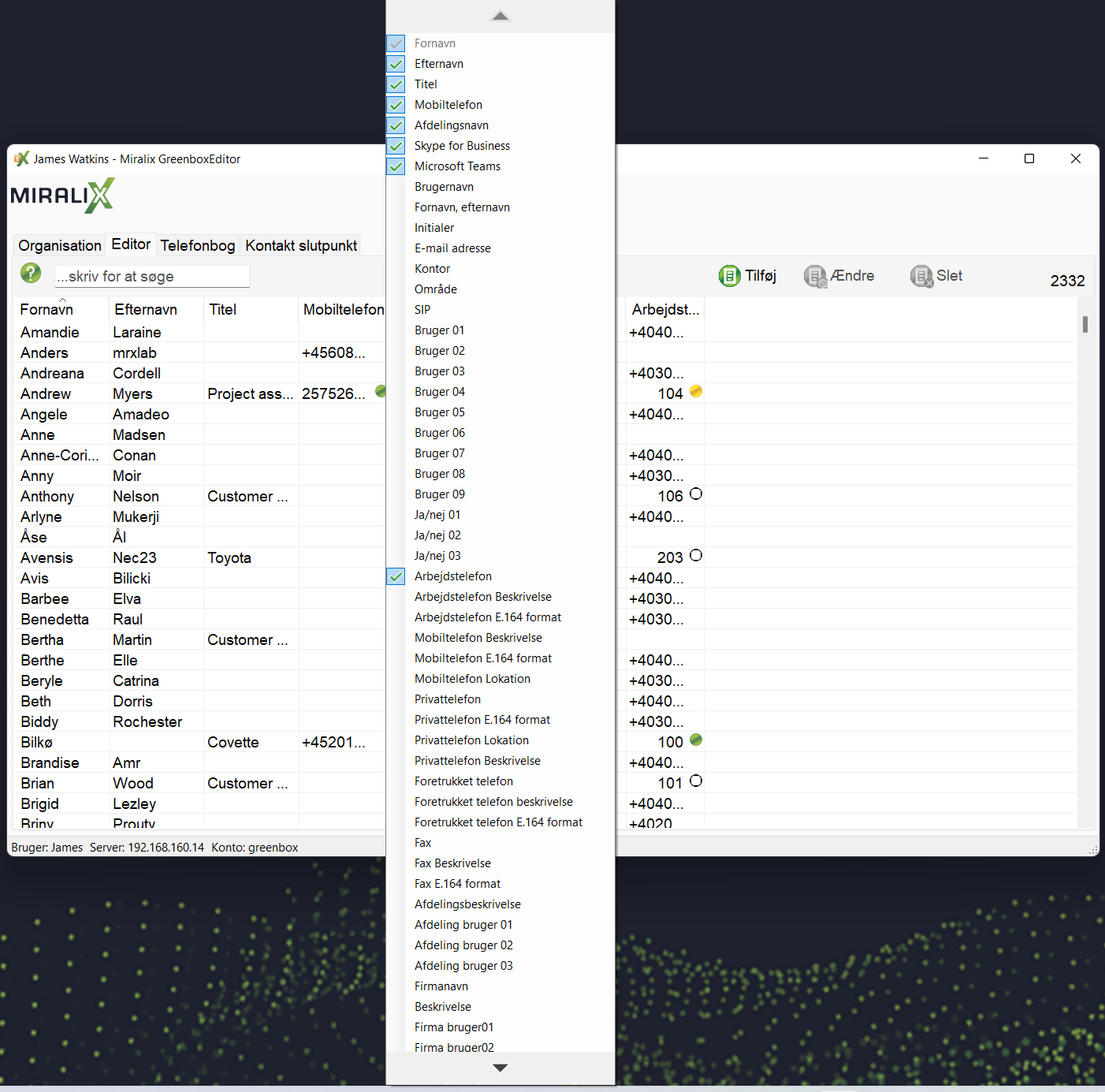
Task: Click the search text field
Action: [x=151, y=277]
